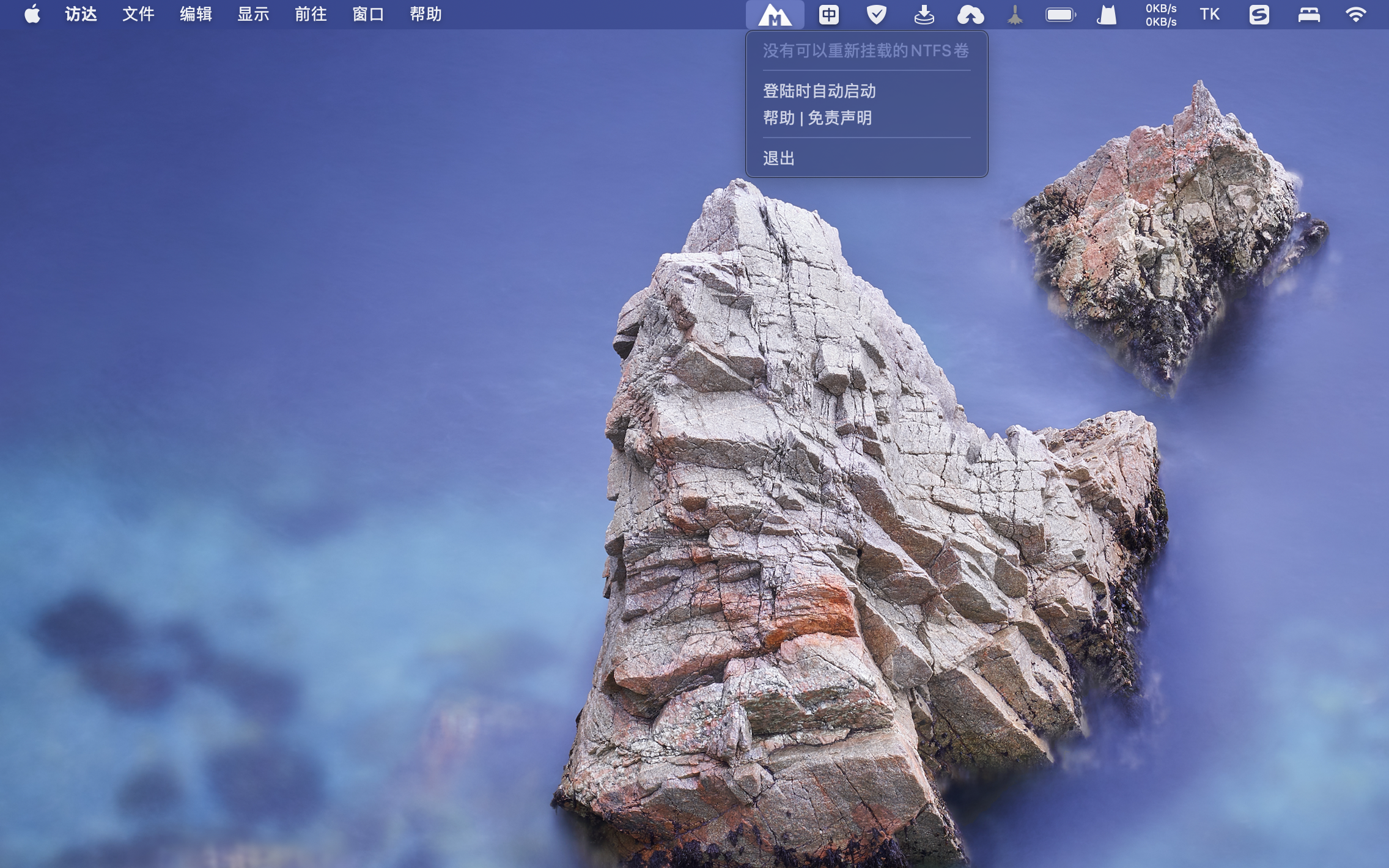Click the bed sleep menu bar icon
Screen dimensions: 1389x868
coord(1309,15)
